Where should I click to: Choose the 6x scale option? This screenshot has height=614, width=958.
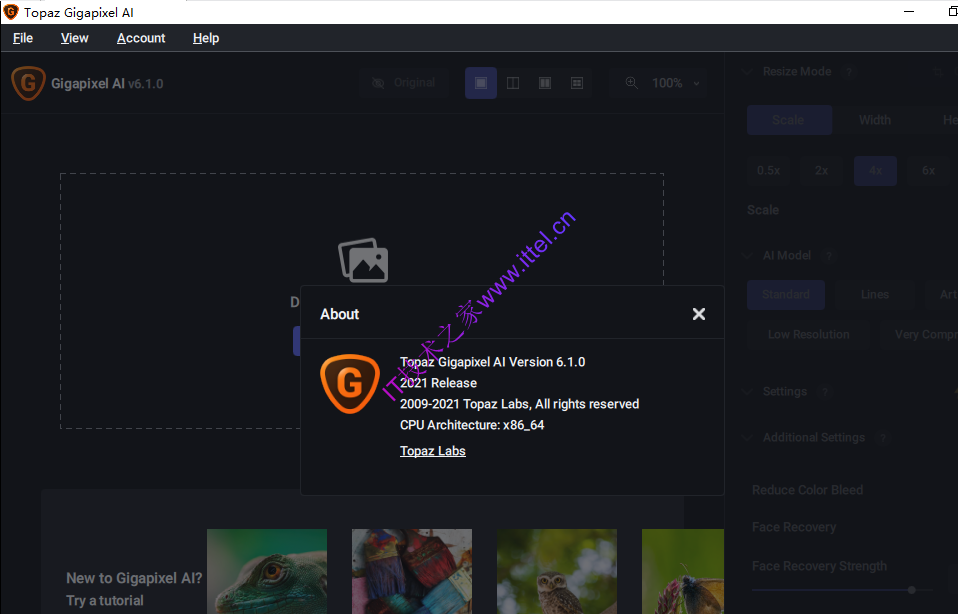[929, 170]
